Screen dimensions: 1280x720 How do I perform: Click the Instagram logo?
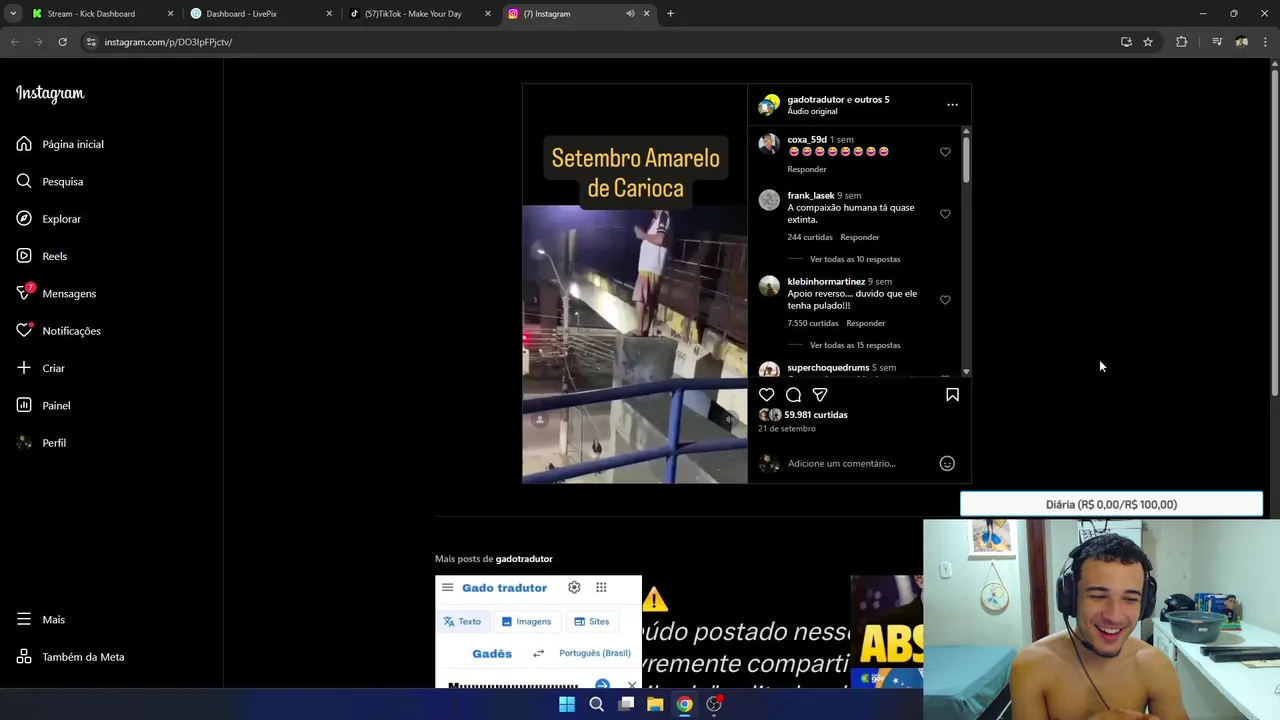pos(50,94)
